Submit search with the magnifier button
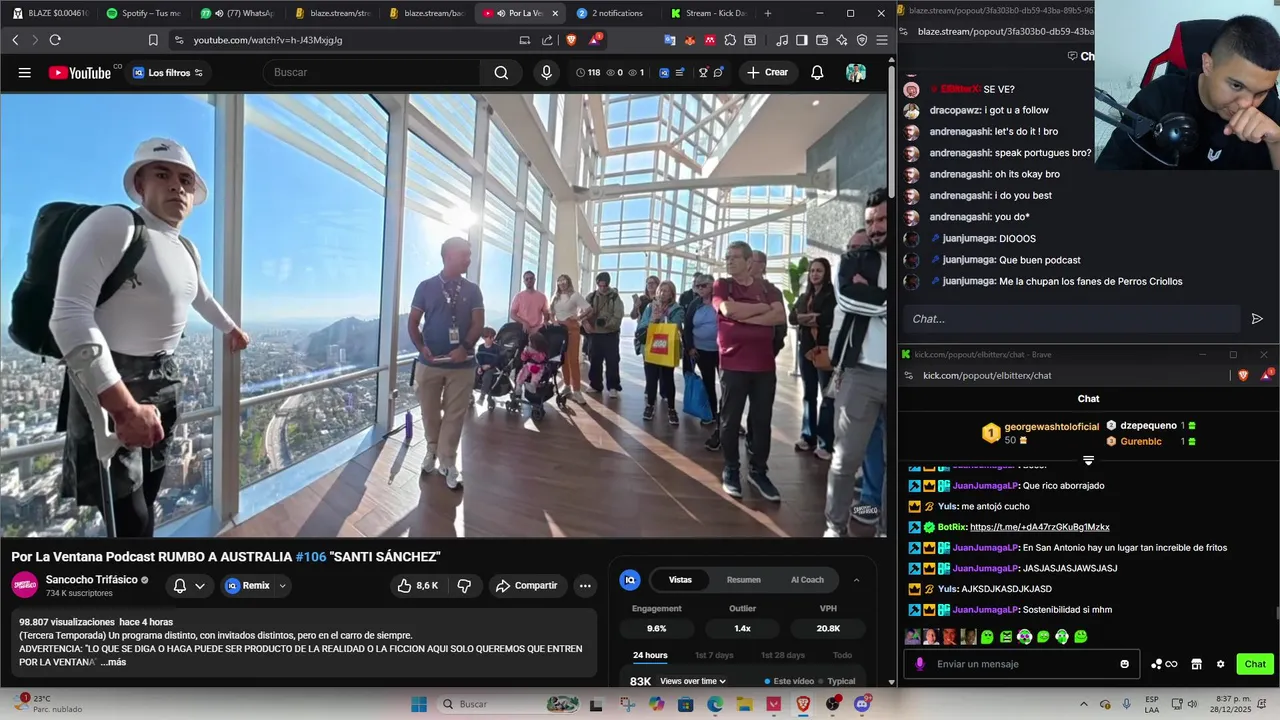1280x720 pixels. pos(501,72)
